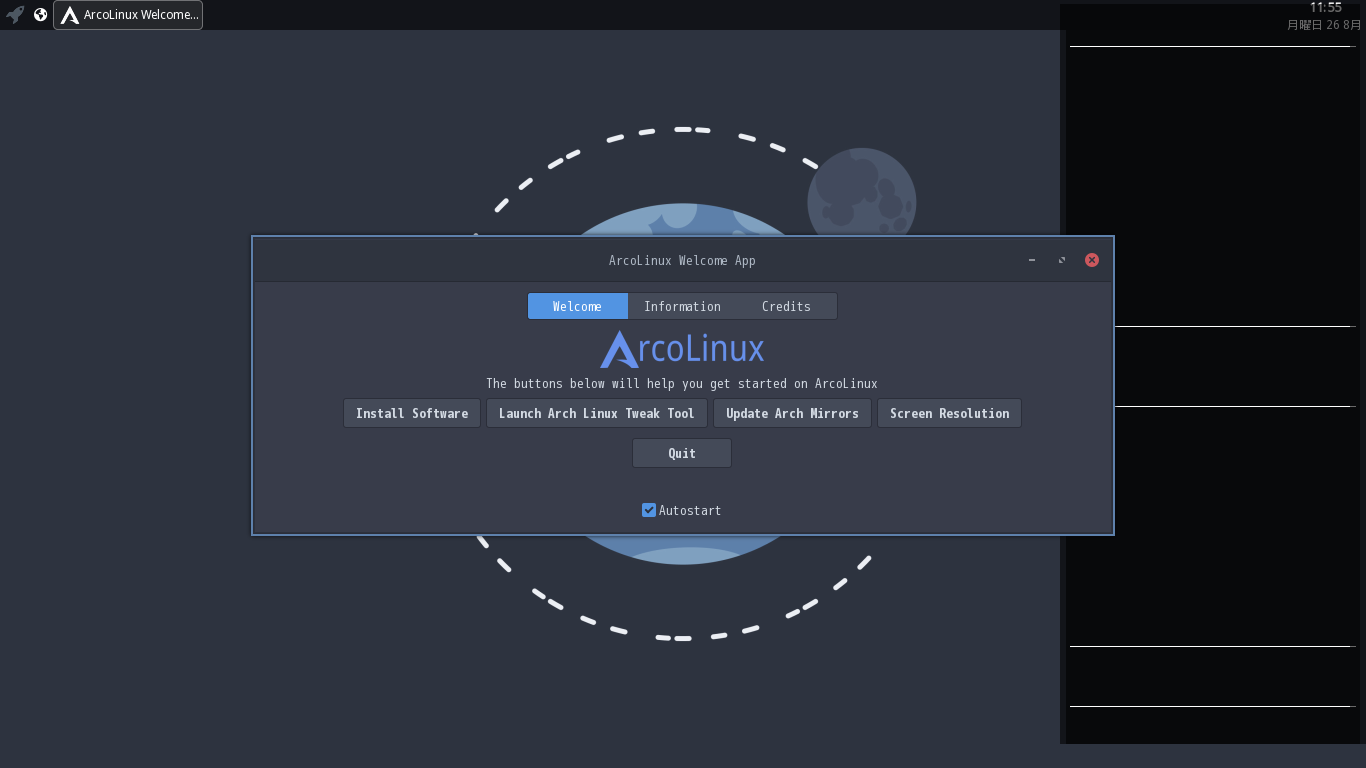Quit the Welcome app via Quit button
Viewport: 1366px width, 768px height.
(682, 453)
